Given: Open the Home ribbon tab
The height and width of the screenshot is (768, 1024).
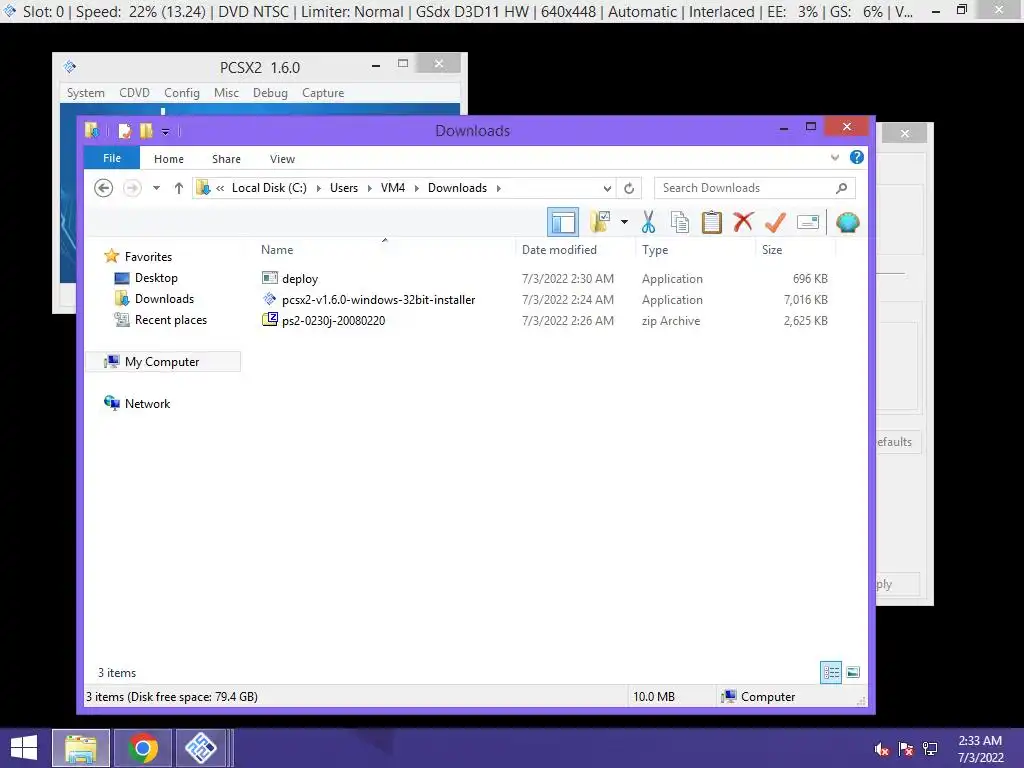Looking at the screenshot, I should 168,159.
